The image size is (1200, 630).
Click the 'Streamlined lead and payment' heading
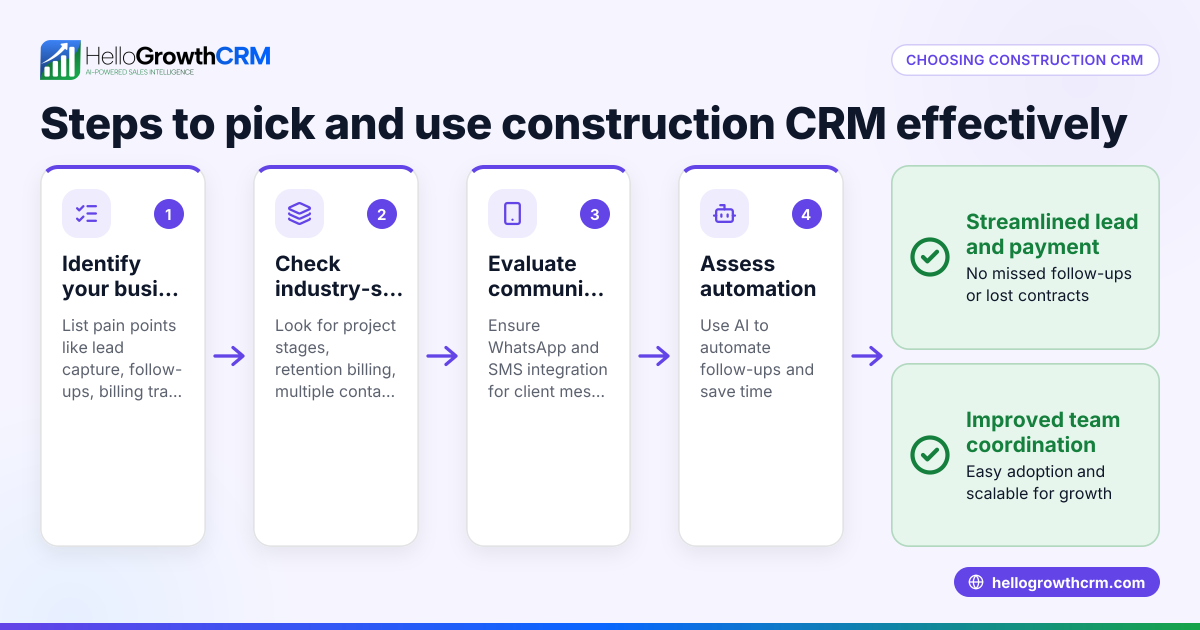(x=1052, y=234)
